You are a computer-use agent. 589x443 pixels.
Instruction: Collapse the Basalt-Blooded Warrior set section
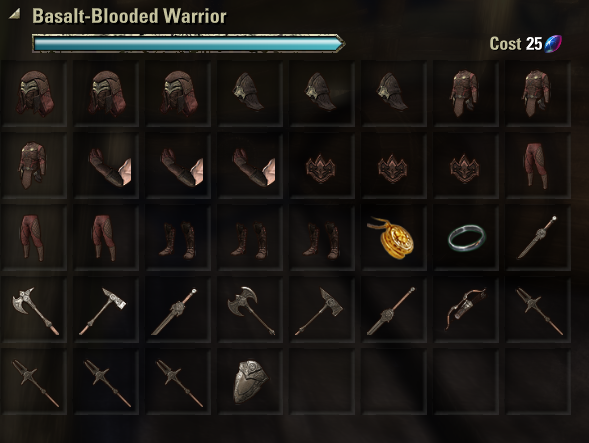14,15
